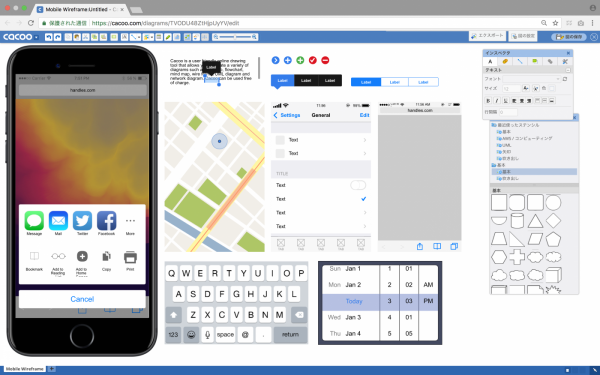Toggle the switch in the settings list mockup

click(x=358, y=185)
